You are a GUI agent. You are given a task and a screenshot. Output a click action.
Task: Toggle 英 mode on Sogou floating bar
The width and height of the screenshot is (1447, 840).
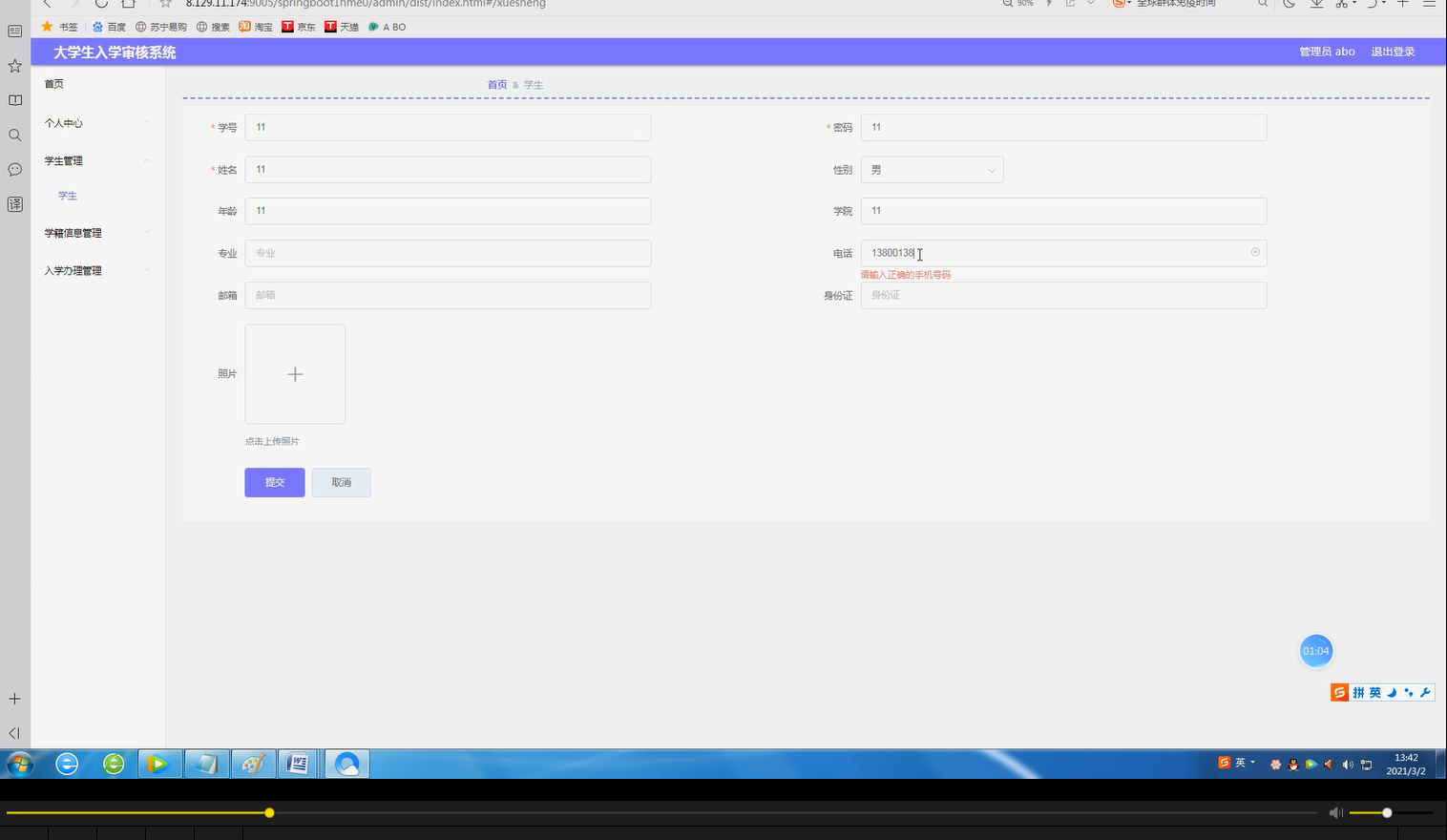pyautogui.click(x=1375, y=693)
